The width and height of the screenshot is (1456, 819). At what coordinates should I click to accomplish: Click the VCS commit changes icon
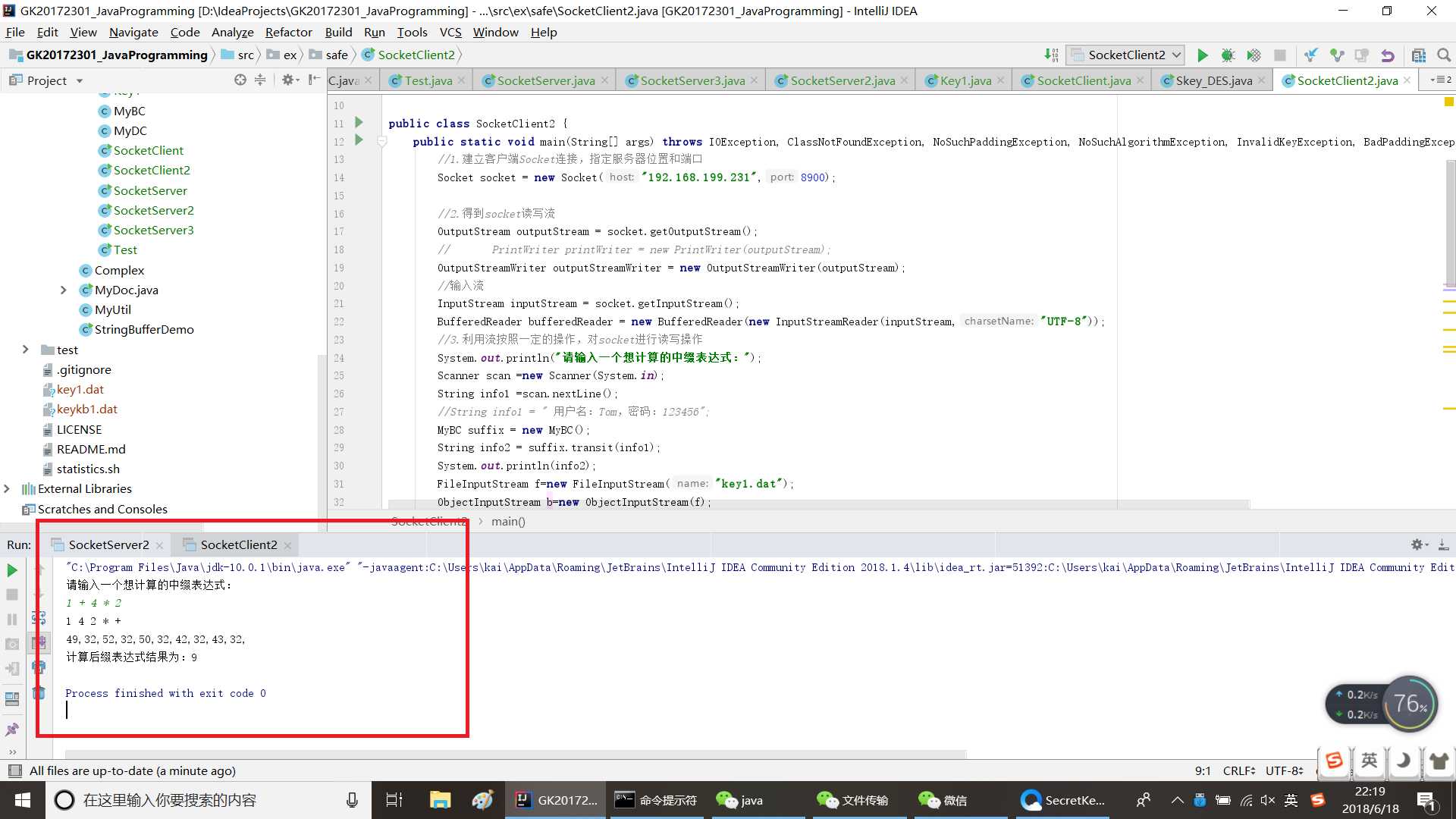coord(1337,55)
